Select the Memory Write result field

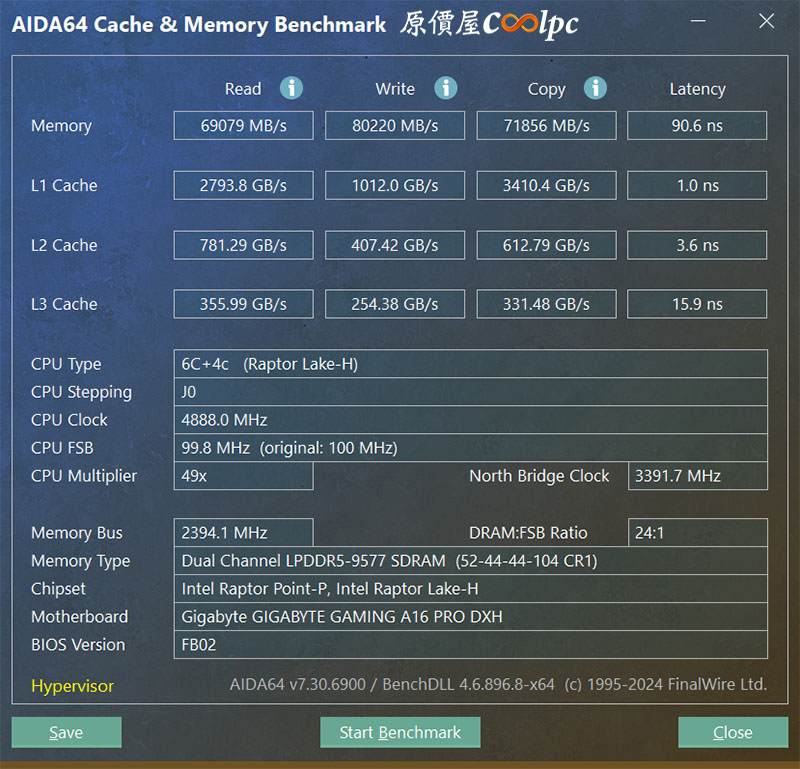pyautogui.click(x=395, y=126)
